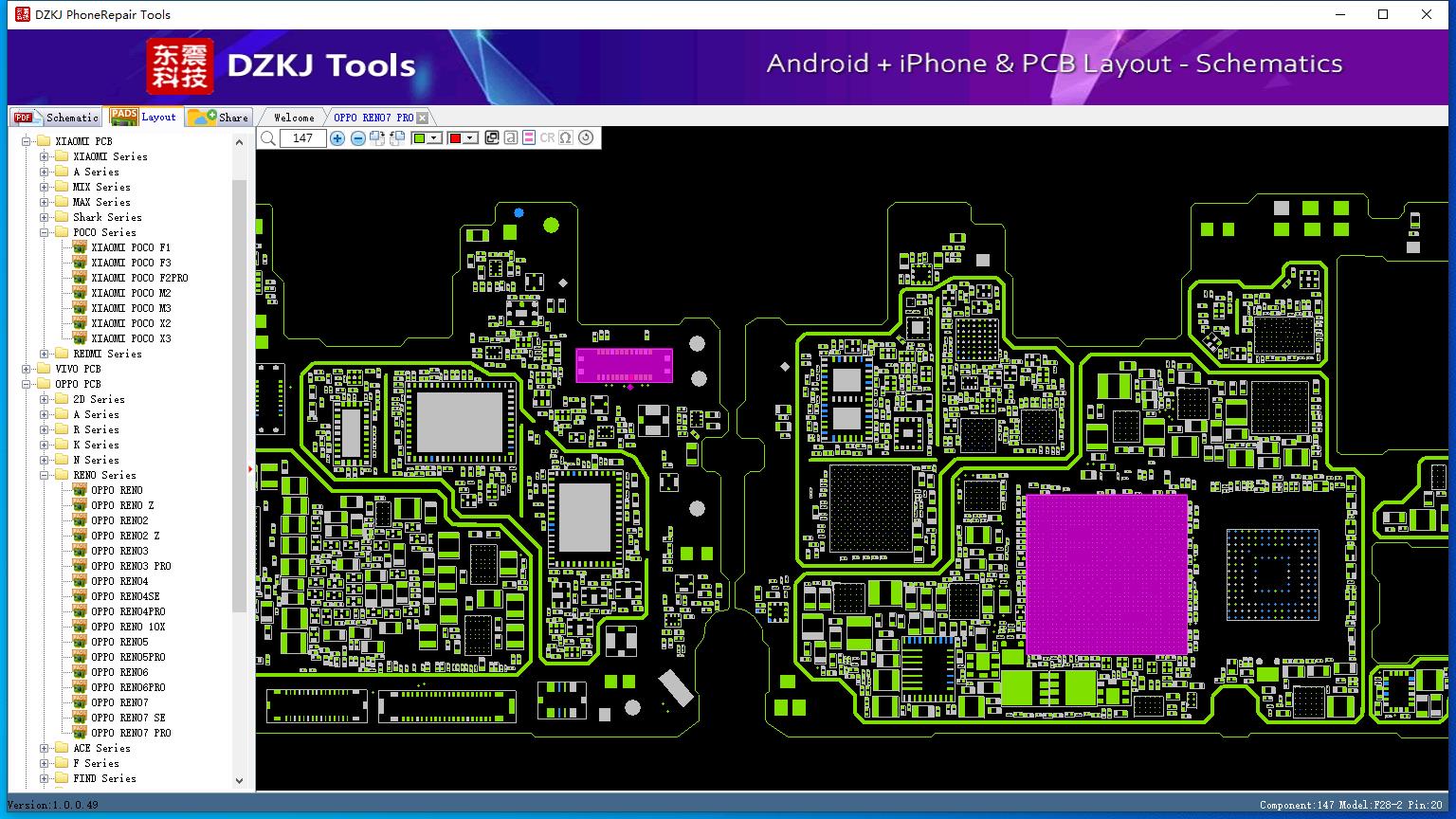Click the board icon beside OPPO RENO3 PRO
This screenshot has height=819, width=1456.
[80, 566]
